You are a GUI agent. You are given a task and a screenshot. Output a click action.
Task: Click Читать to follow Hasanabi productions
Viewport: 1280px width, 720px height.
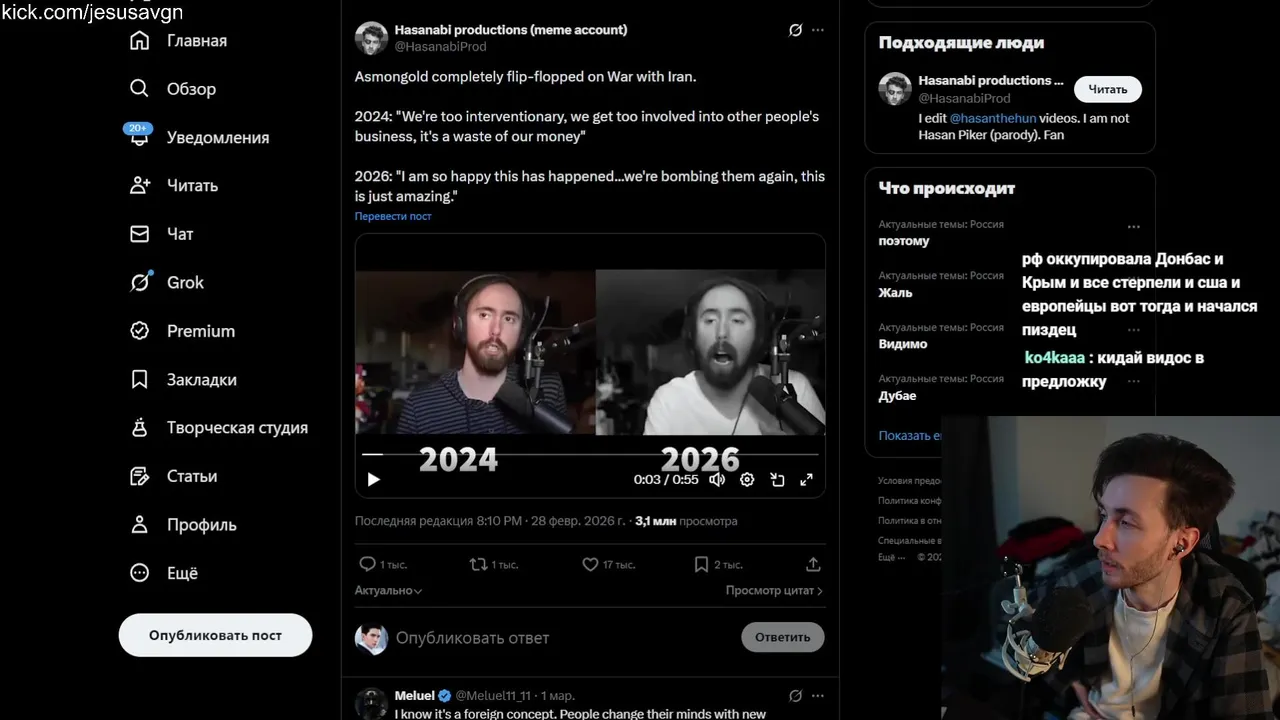[1108, 89]
